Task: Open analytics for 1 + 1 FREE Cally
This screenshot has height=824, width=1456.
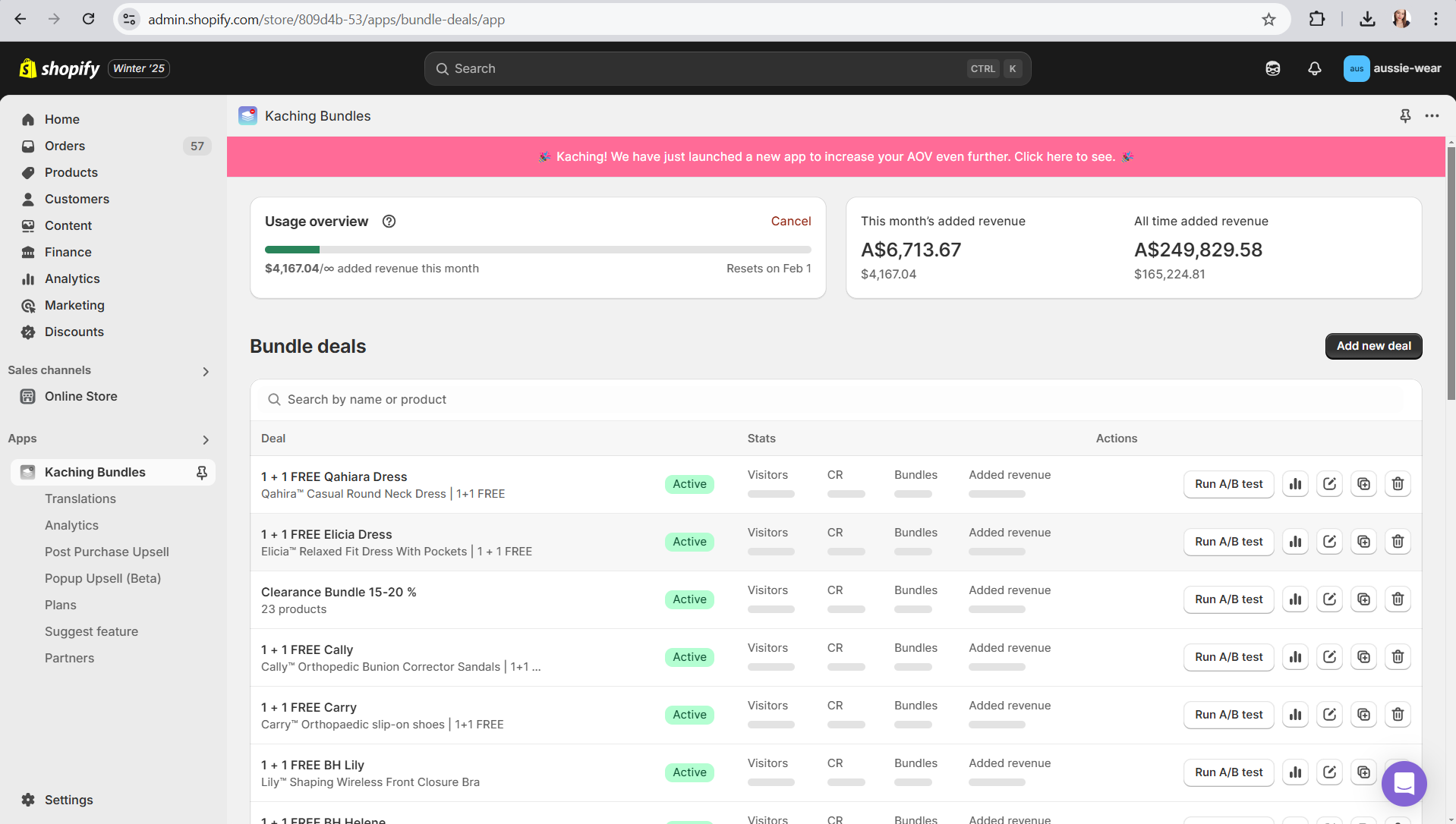Action: (1295, 657)
